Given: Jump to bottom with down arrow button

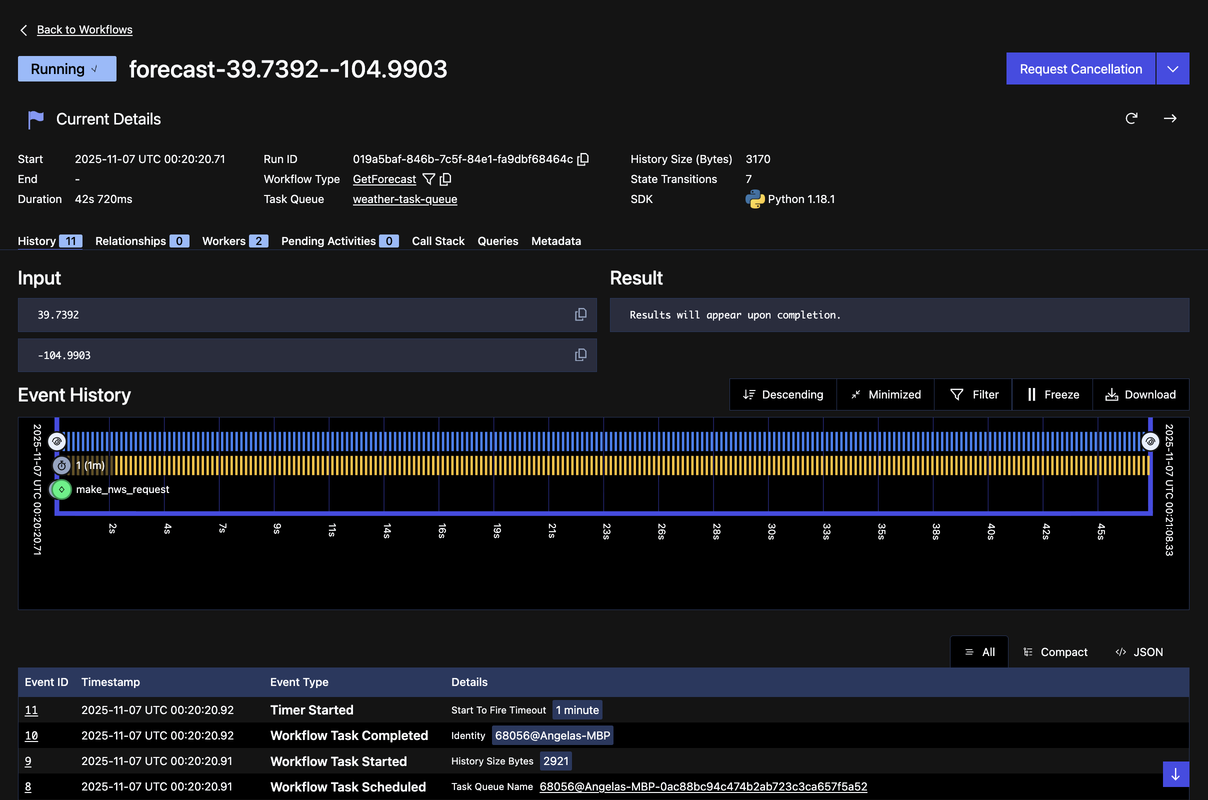Looking at the screenshot, I should tap(1176, 774).
